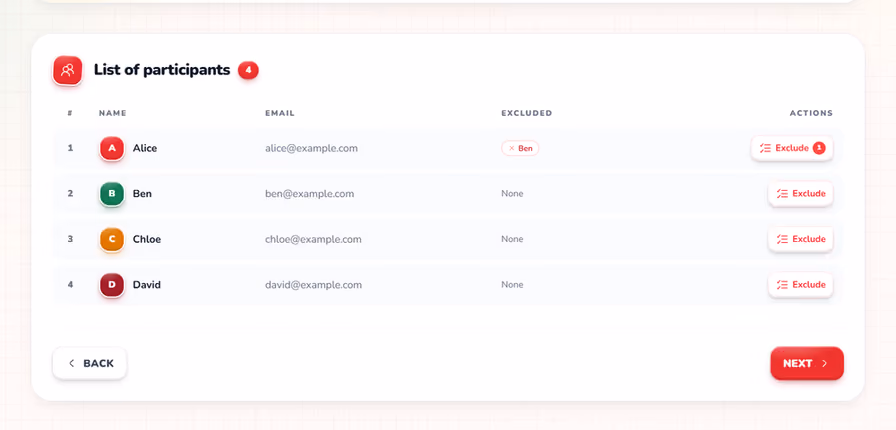Open Exclude options for Chloe

(x=800, y=239)
